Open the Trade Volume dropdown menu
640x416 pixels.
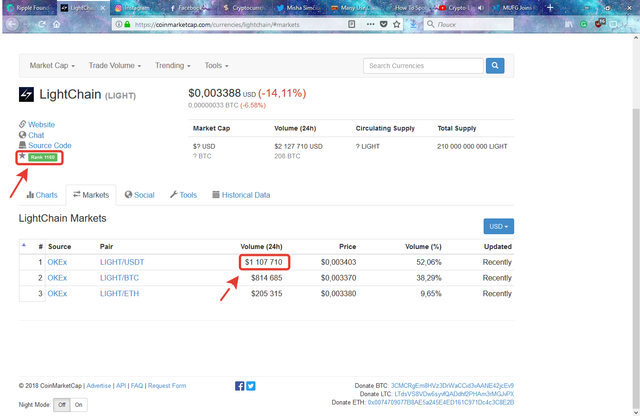(115, 66)
